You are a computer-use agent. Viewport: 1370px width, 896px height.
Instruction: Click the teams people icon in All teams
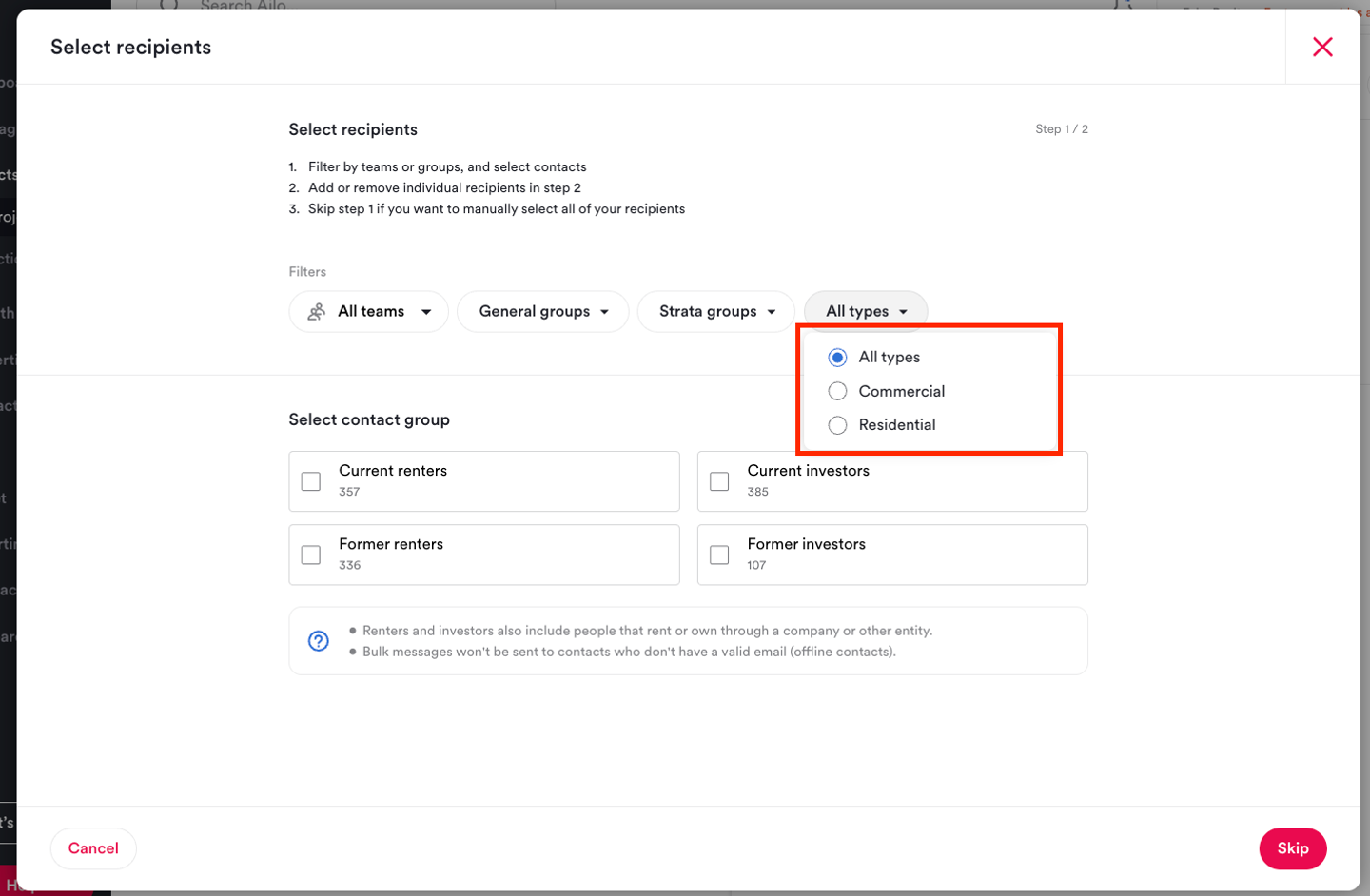point(317,312)
